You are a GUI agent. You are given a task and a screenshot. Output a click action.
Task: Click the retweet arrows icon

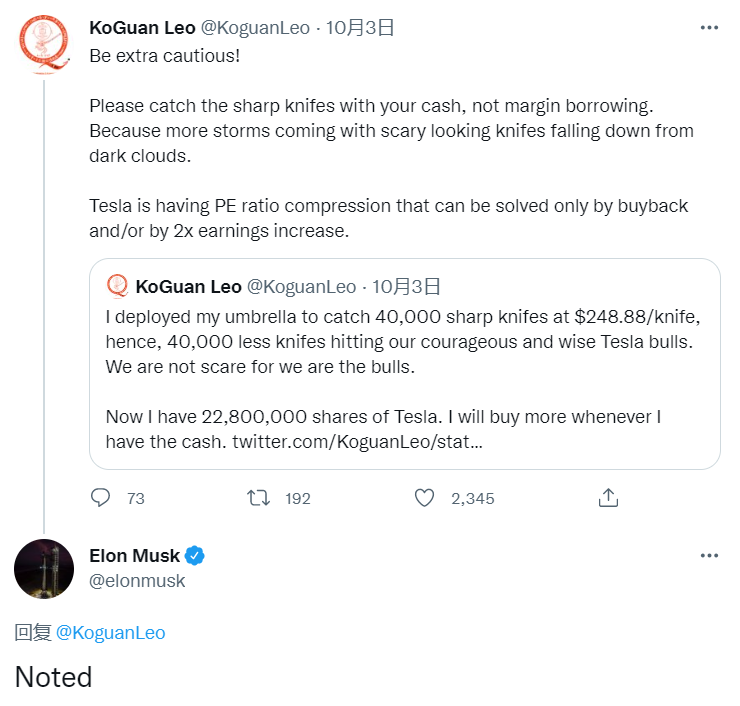[259, 497]
